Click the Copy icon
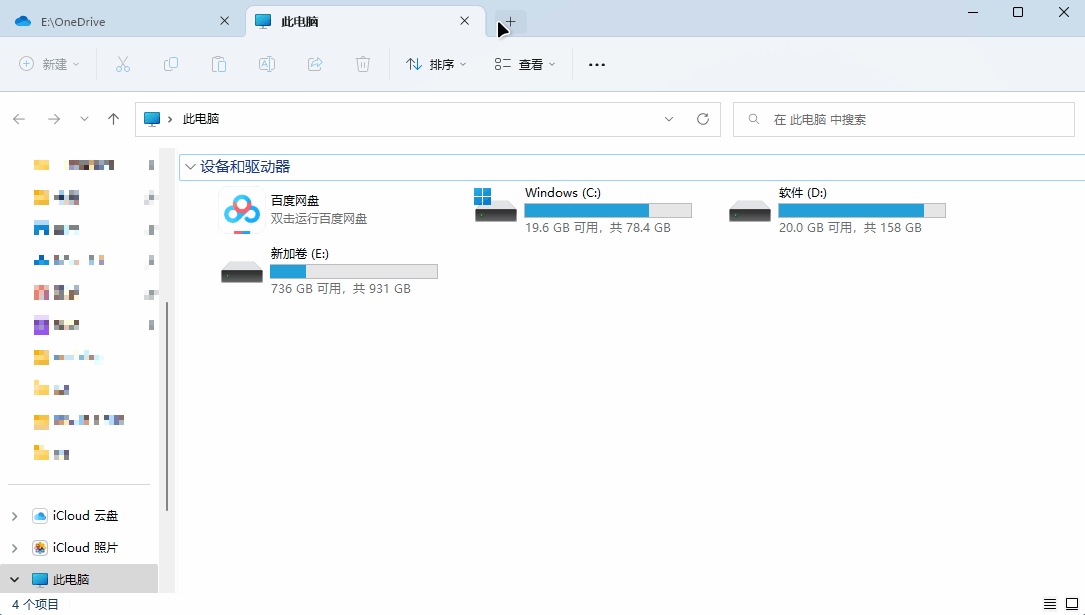Screen dimensions: 1085x615 tap(170, 64)
